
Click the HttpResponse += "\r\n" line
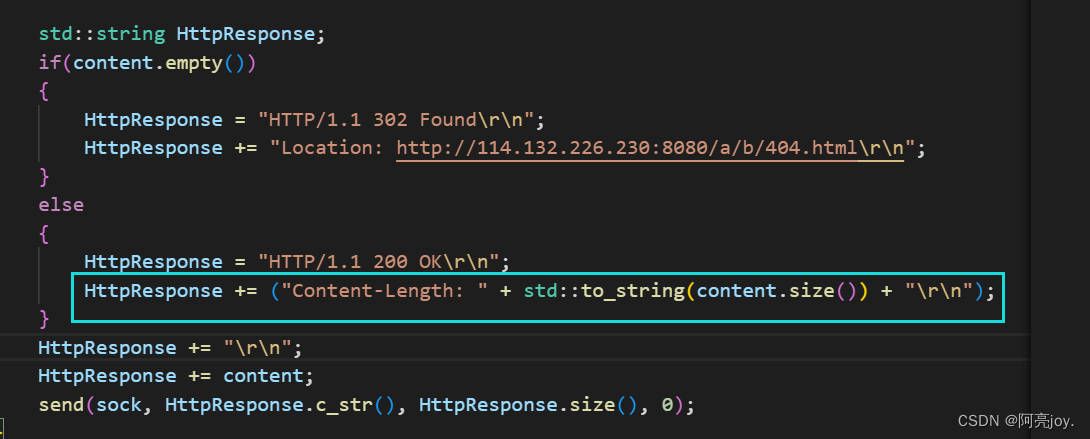(x=170, y=347)
